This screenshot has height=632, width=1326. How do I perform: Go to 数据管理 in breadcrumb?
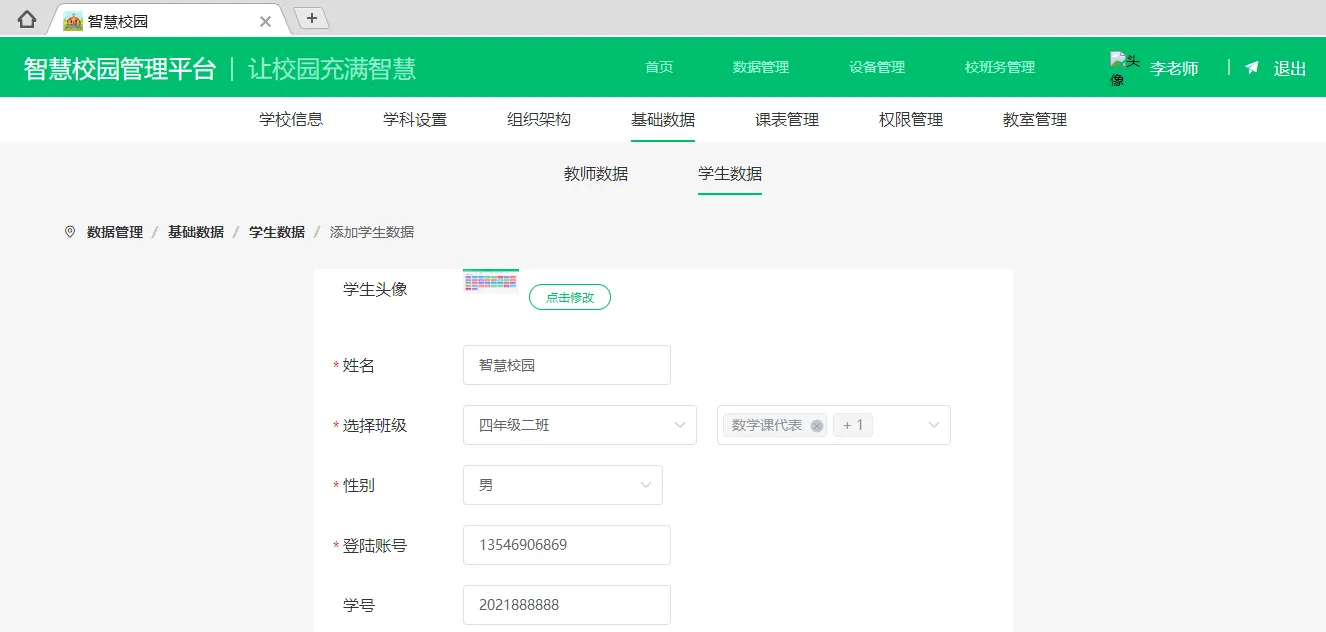click(115, 232)
